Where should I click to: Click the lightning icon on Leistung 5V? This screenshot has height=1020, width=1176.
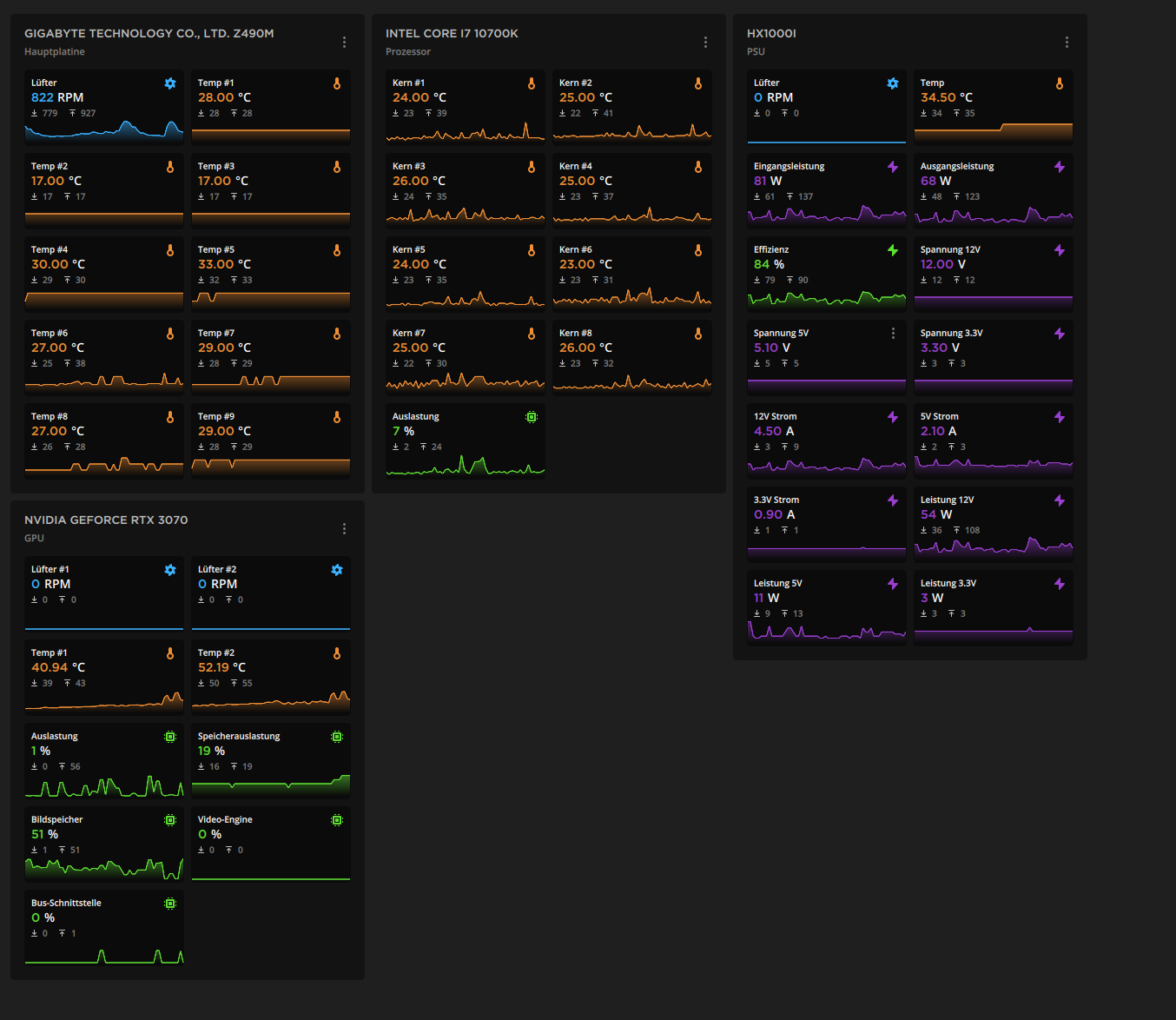(x=893, y=584)
